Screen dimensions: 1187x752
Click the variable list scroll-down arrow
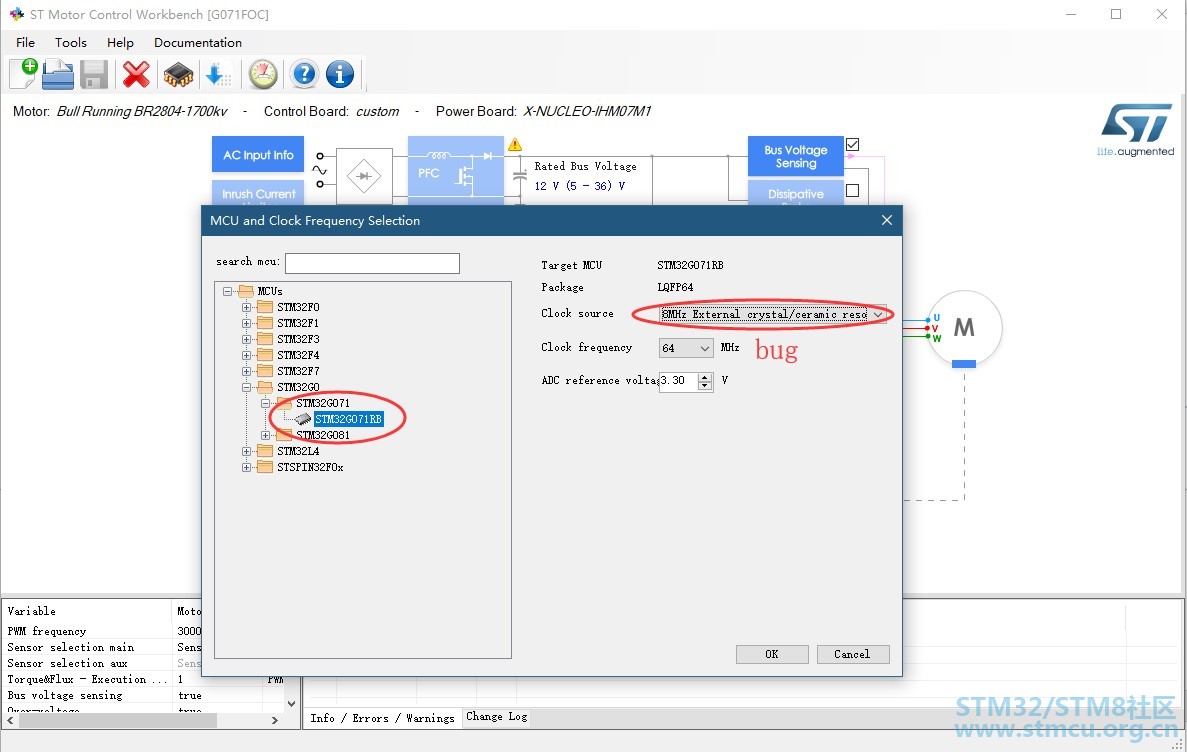291,704
